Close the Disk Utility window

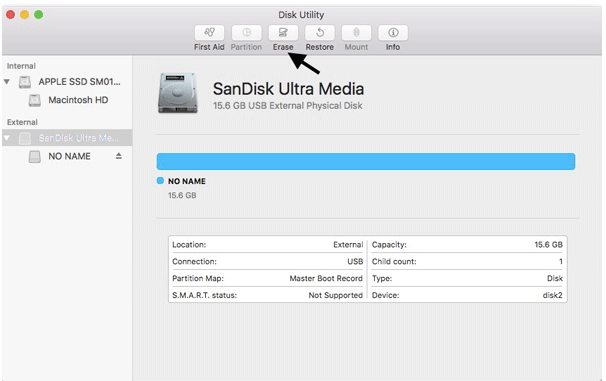point(10,15)
